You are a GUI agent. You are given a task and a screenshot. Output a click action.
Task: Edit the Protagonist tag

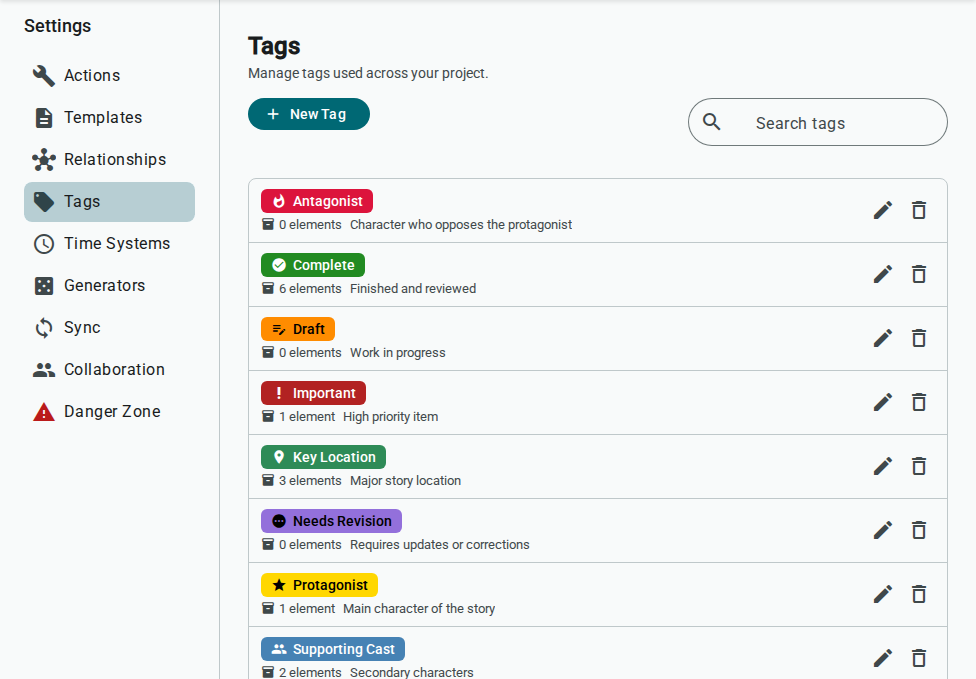pos(883,594)
